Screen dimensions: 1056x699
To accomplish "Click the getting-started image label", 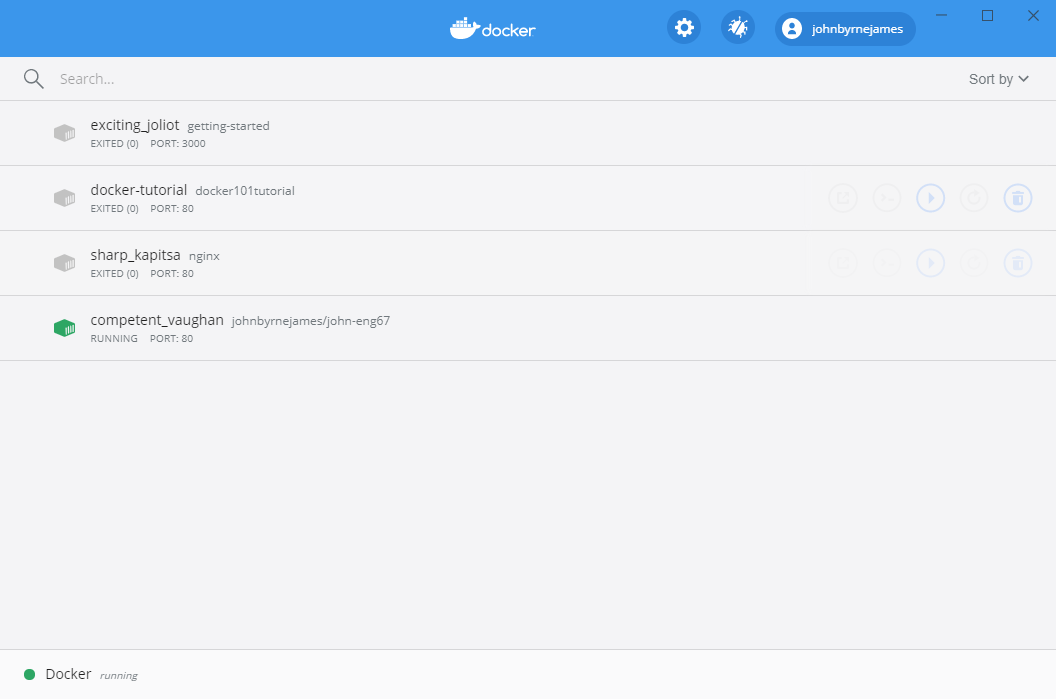I will click(228, 126).
